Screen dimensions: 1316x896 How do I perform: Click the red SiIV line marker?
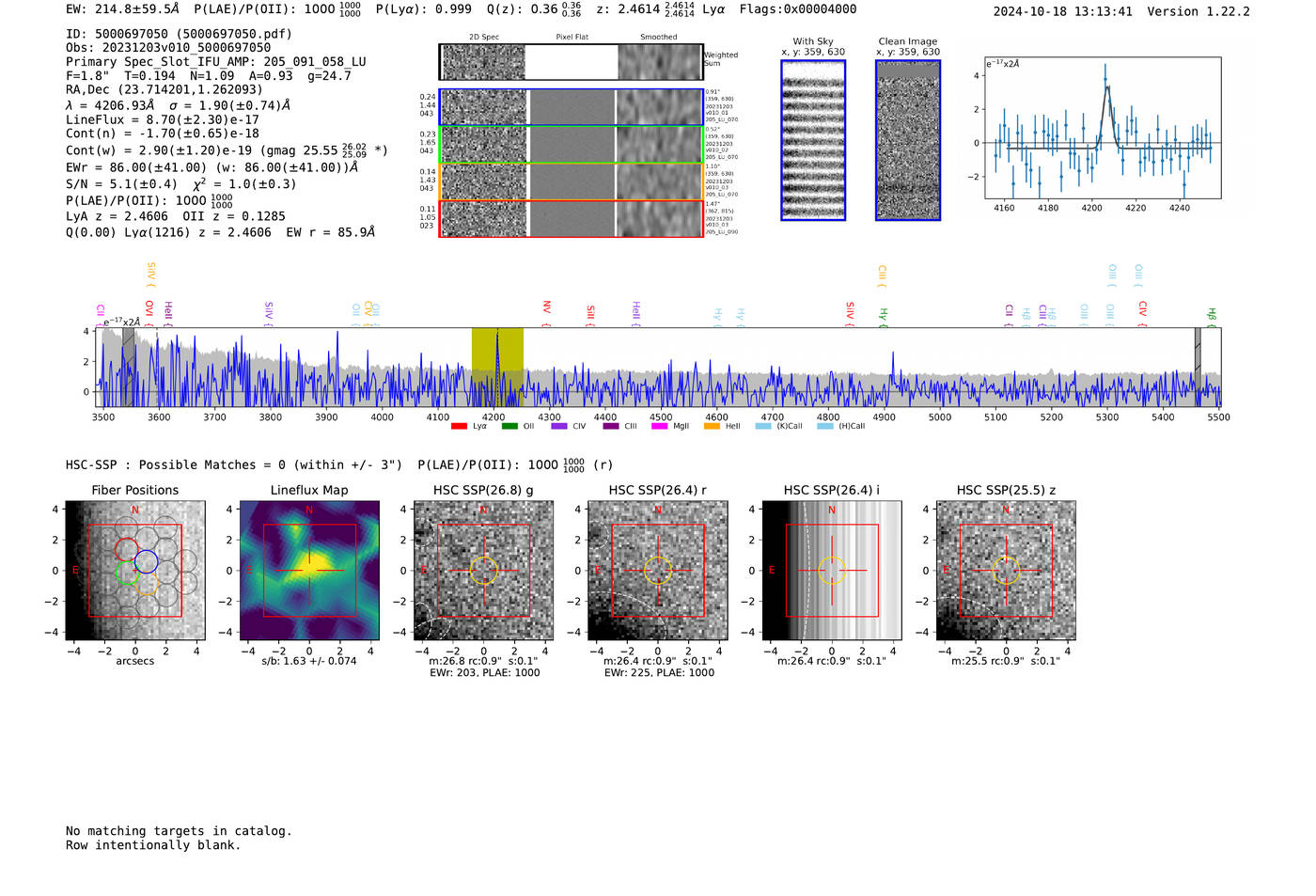coord(850,313)
